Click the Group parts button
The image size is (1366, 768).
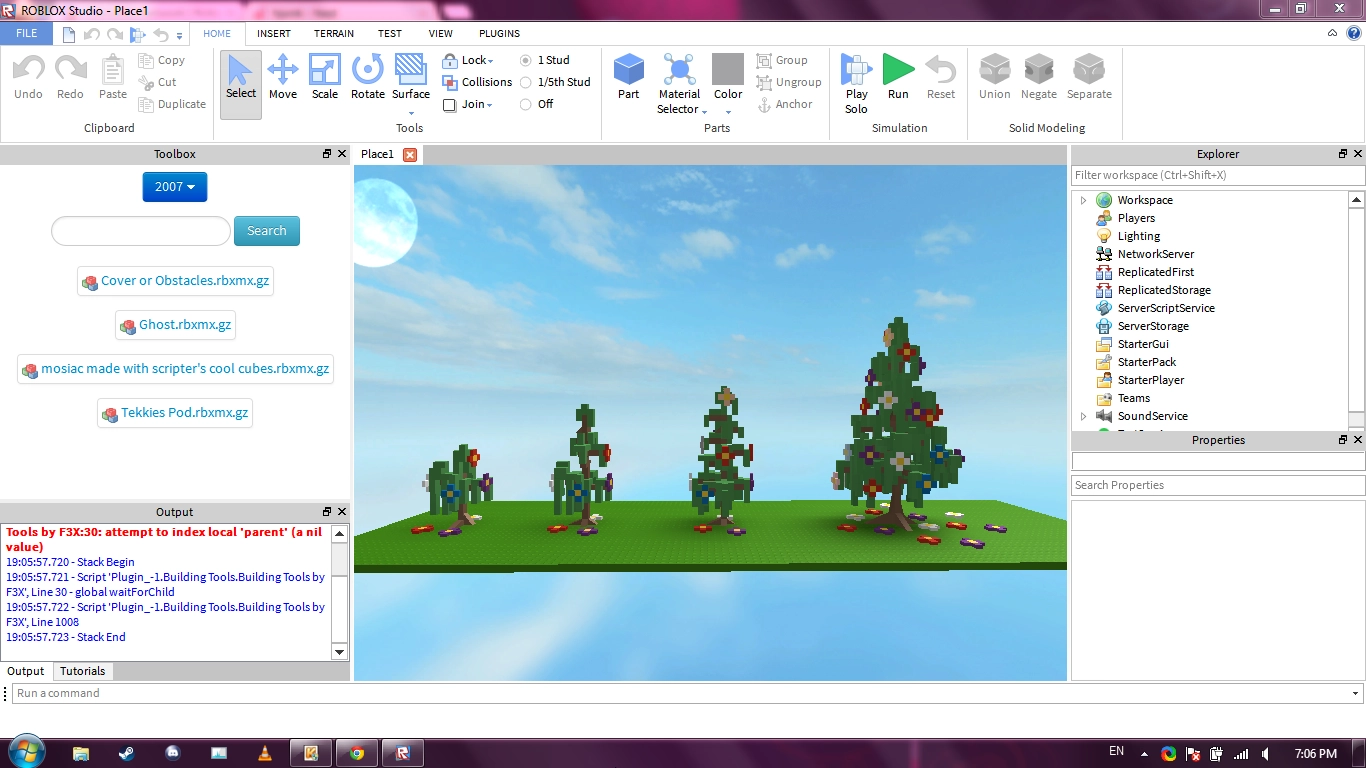coord(782,60)
